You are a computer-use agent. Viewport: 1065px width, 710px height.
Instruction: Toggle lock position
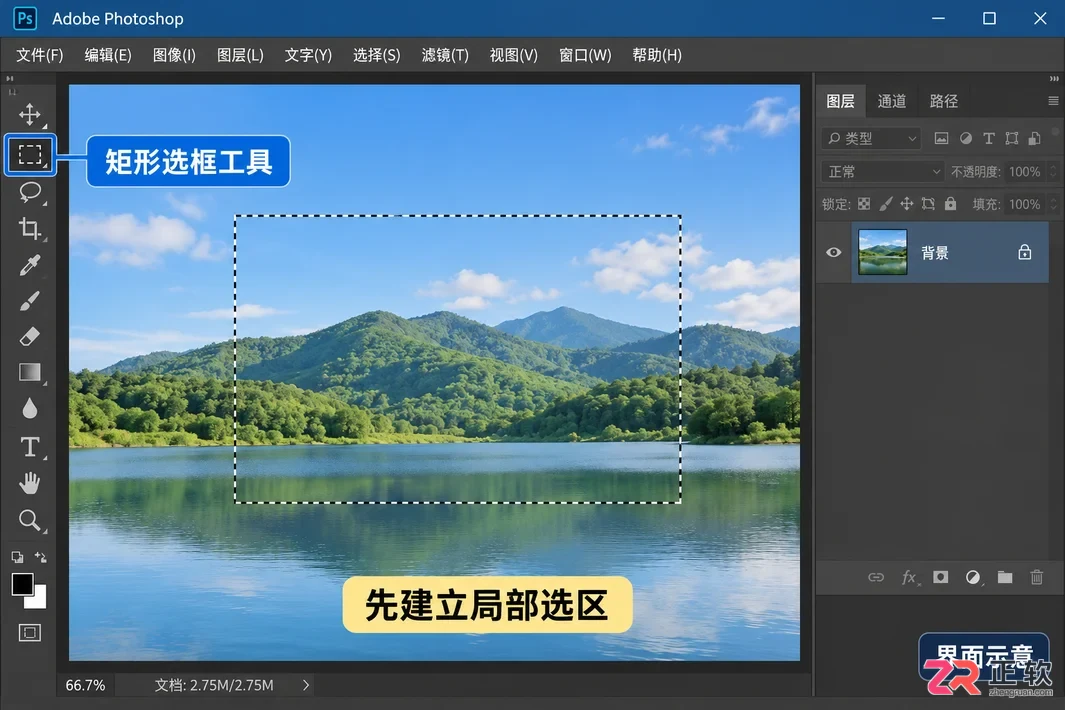[x=907, y=204]
